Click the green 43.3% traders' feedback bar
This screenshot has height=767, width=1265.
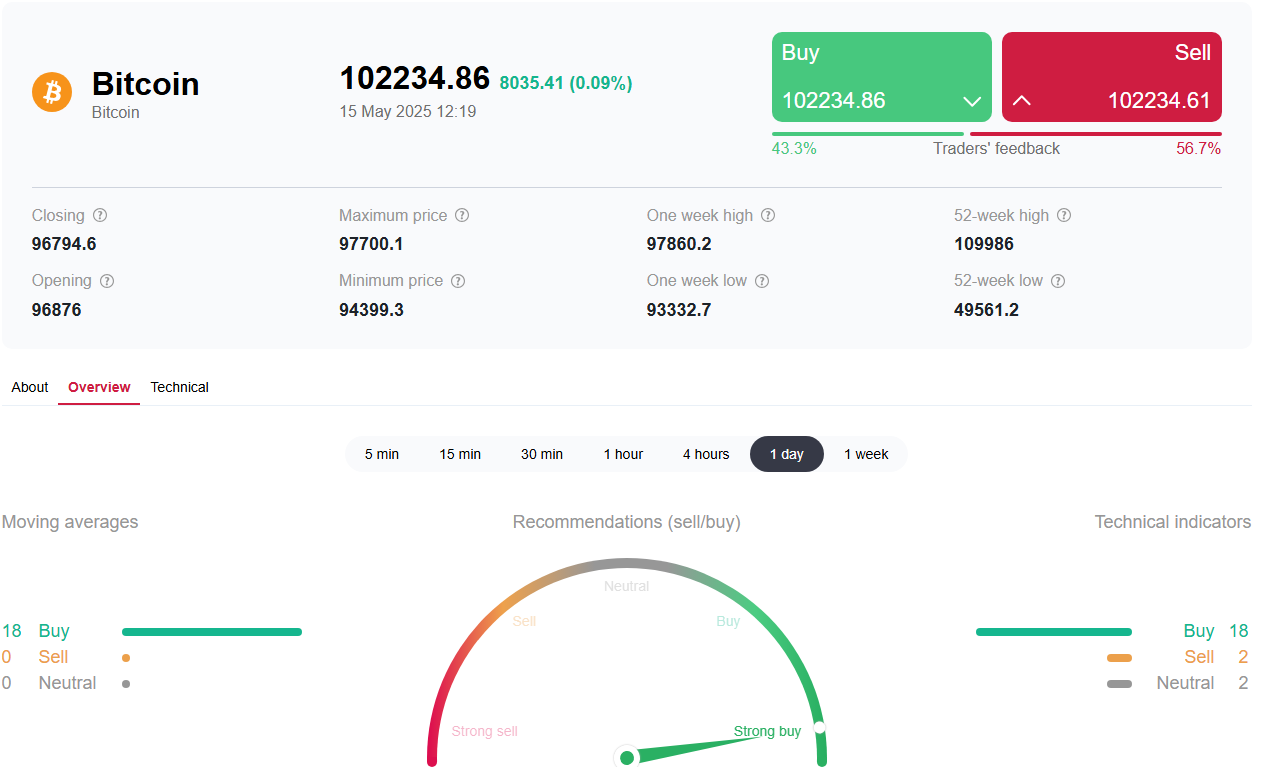coord(868,134)
